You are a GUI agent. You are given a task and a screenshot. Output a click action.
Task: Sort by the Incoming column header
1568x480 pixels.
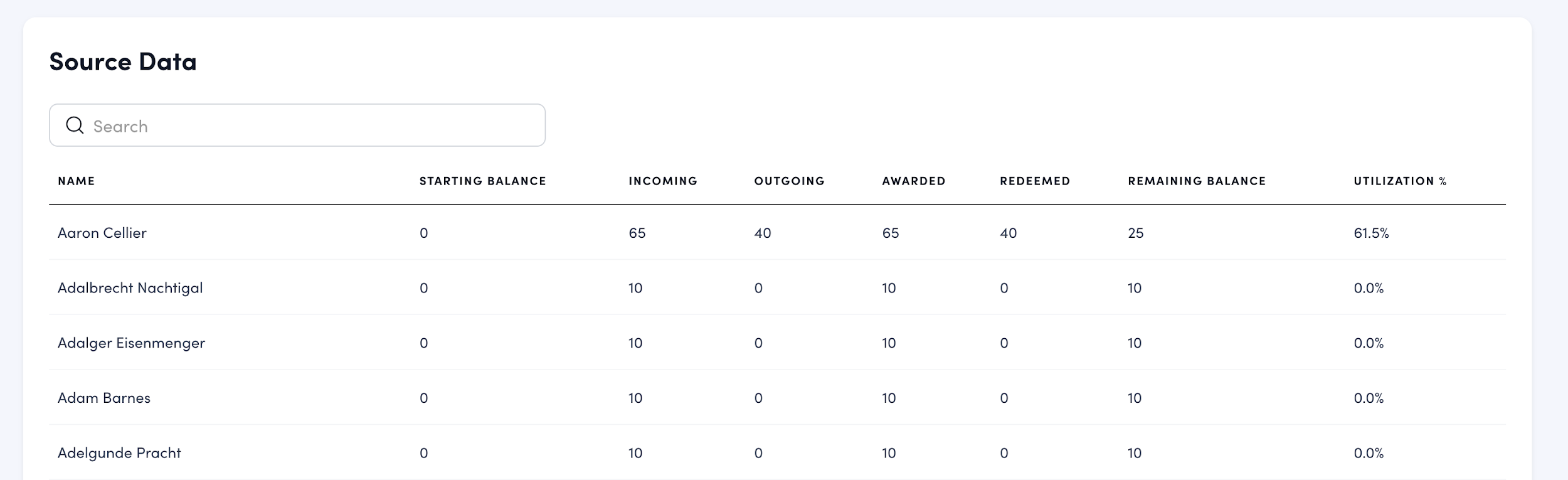point(663,181)
